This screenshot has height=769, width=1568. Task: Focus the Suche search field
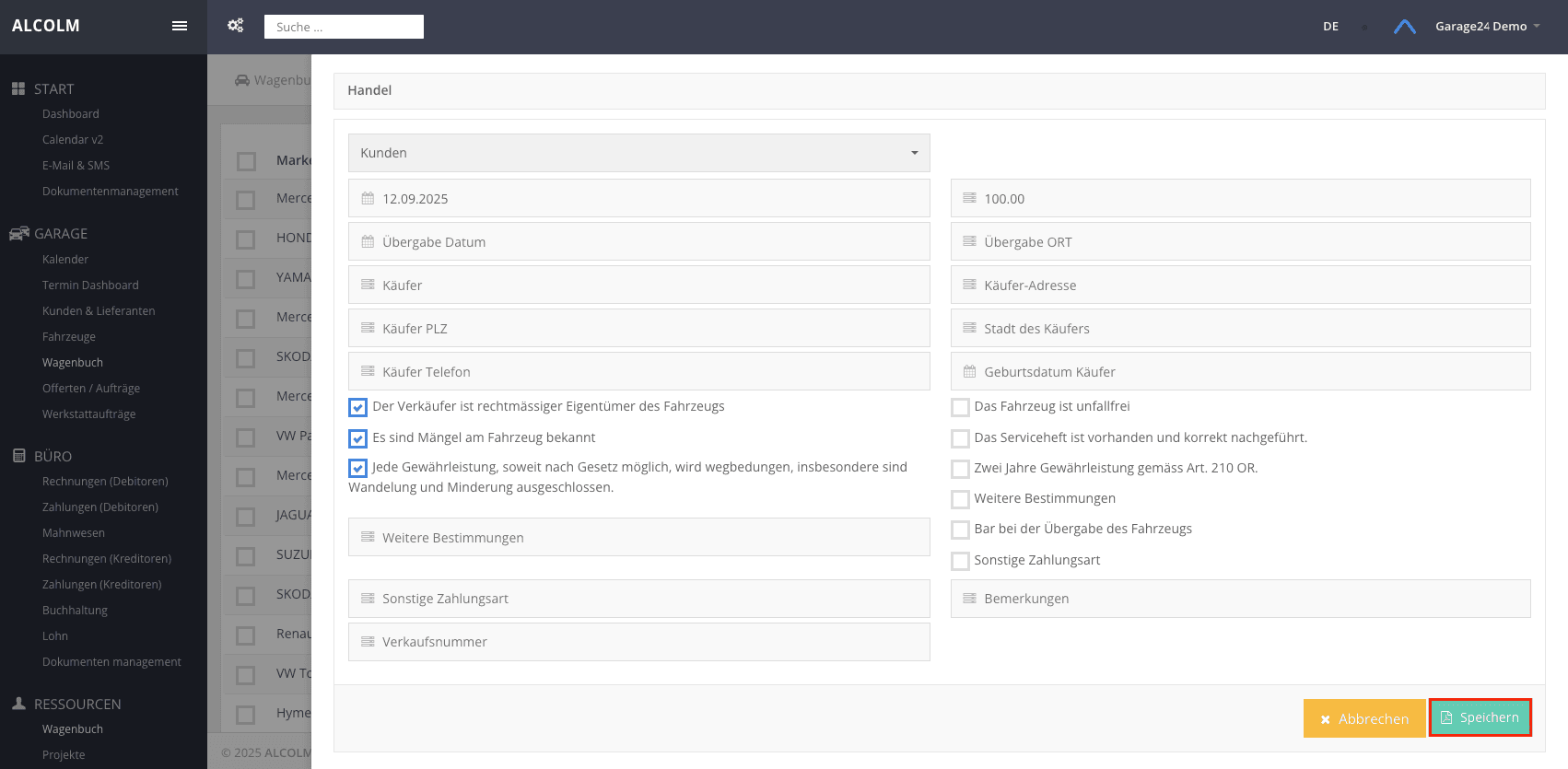click(344, 27)
